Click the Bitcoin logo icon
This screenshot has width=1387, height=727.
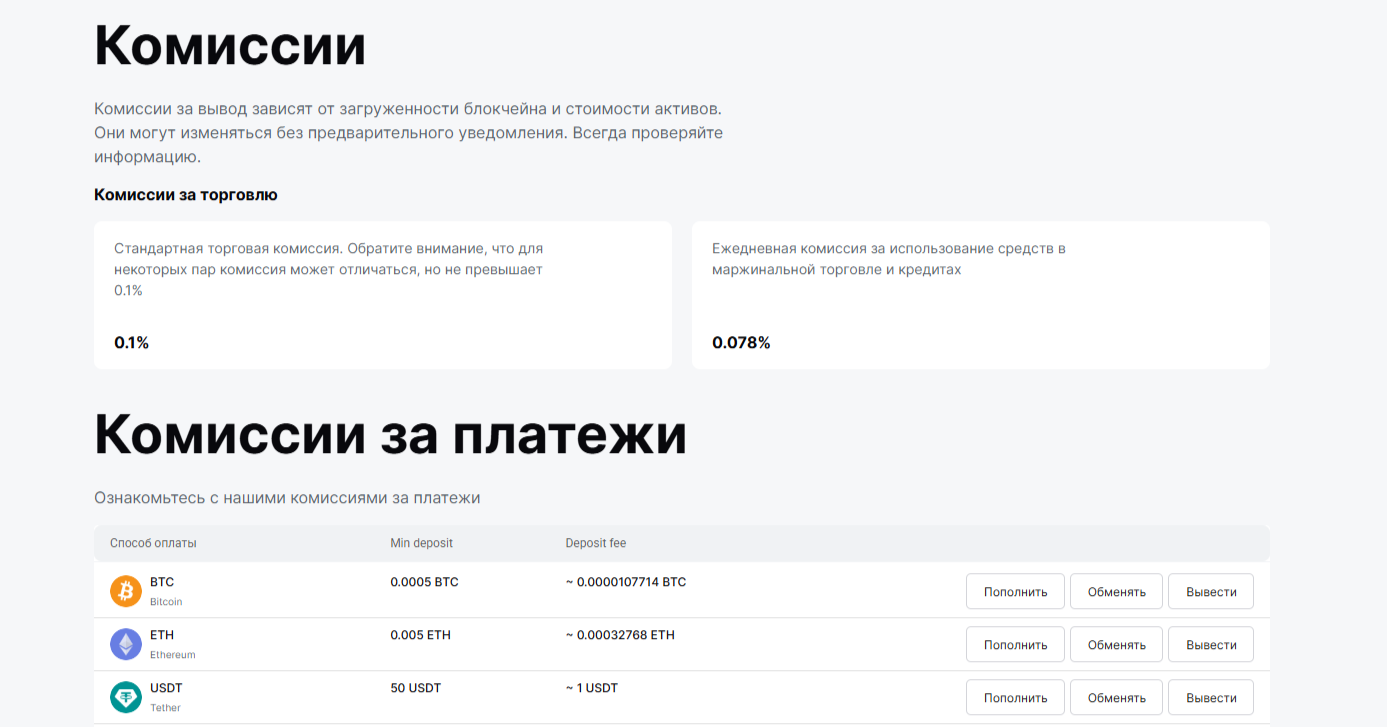click(126, 591)
